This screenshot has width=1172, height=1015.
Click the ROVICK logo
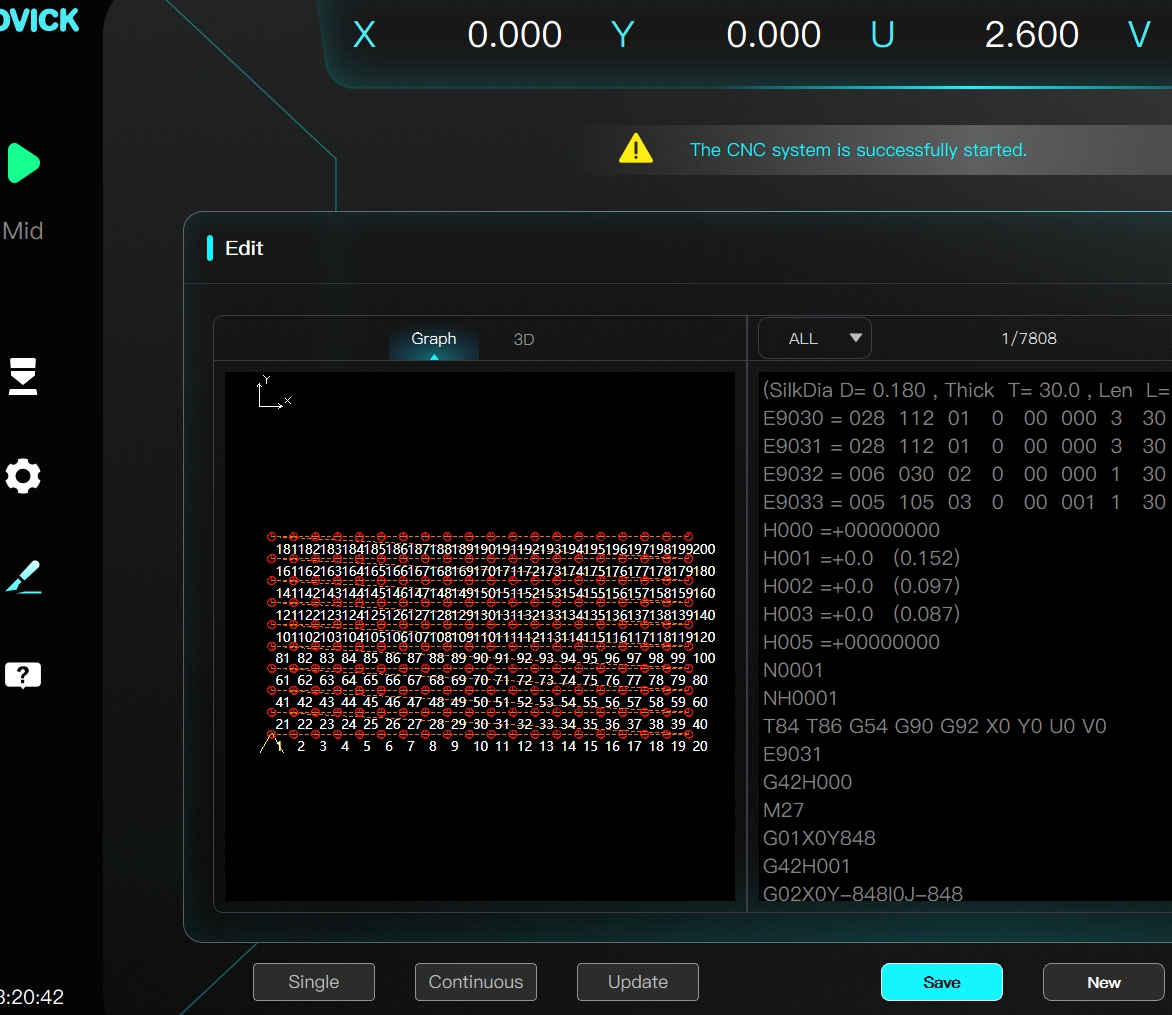pos(38,19)
